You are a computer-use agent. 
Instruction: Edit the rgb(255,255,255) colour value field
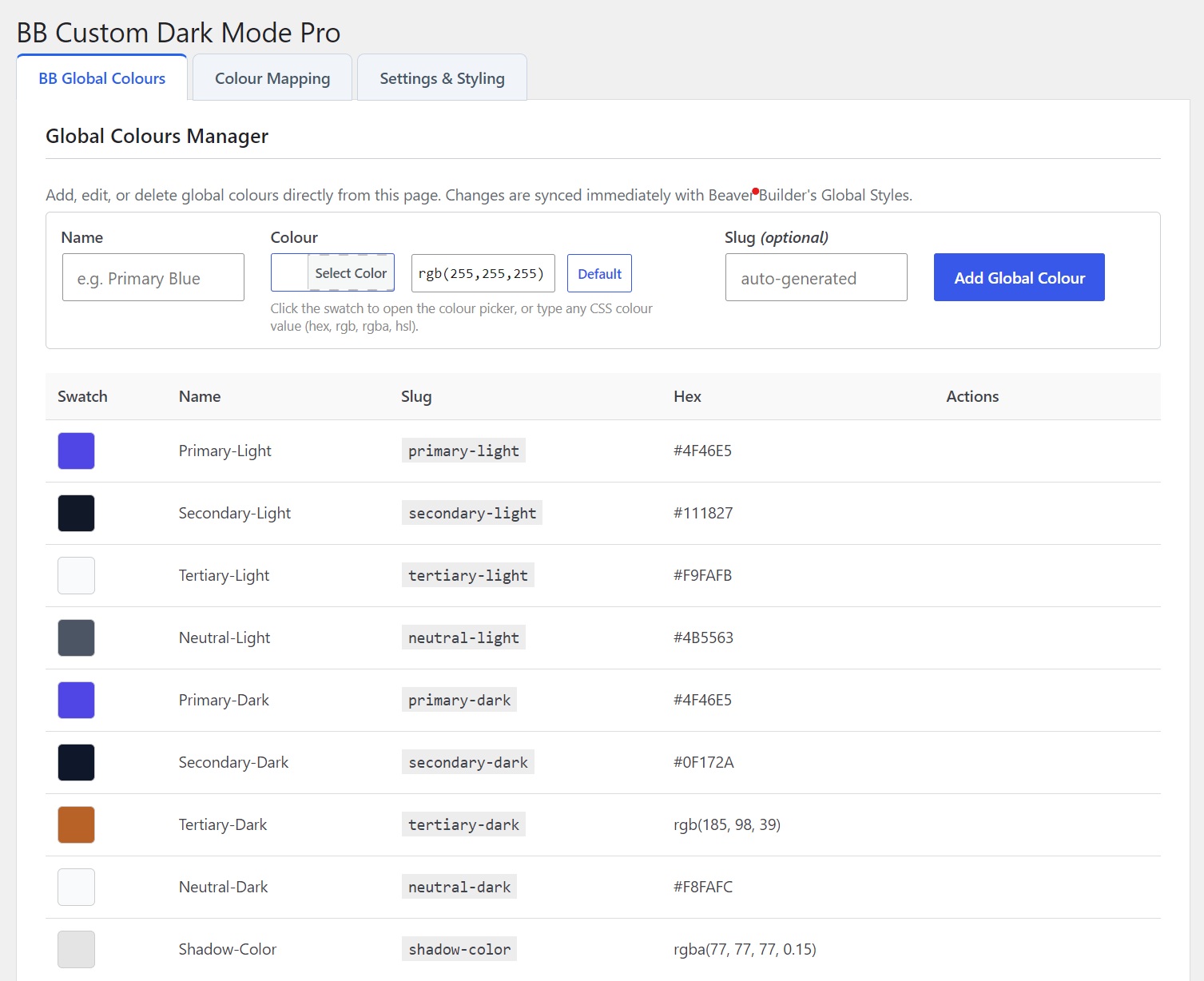pos(483,273)
